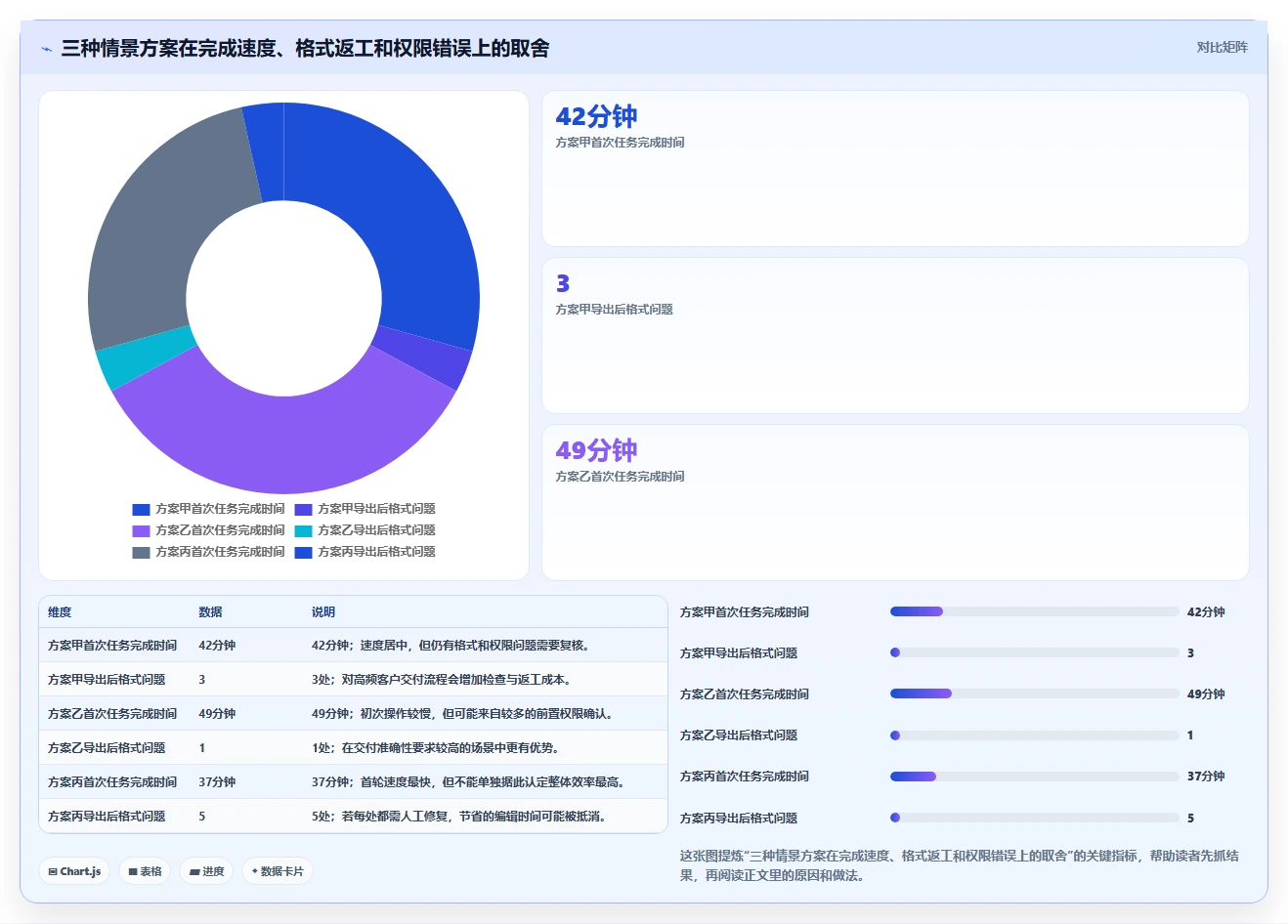Click the table description starting 3处：对高频客户
Screen dimensions: 1288x924
click(x=442, y=680)
